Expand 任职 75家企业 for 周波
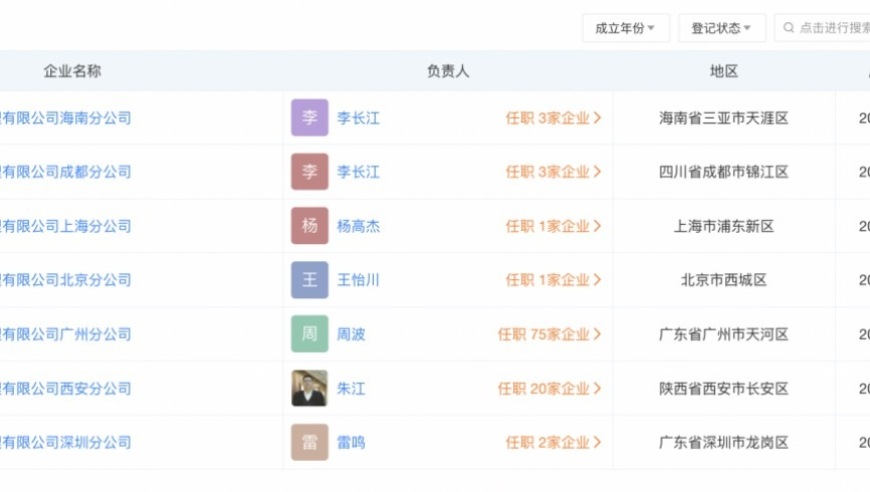Viewport: 870px width, 492px height. click(x=549, y=334)
